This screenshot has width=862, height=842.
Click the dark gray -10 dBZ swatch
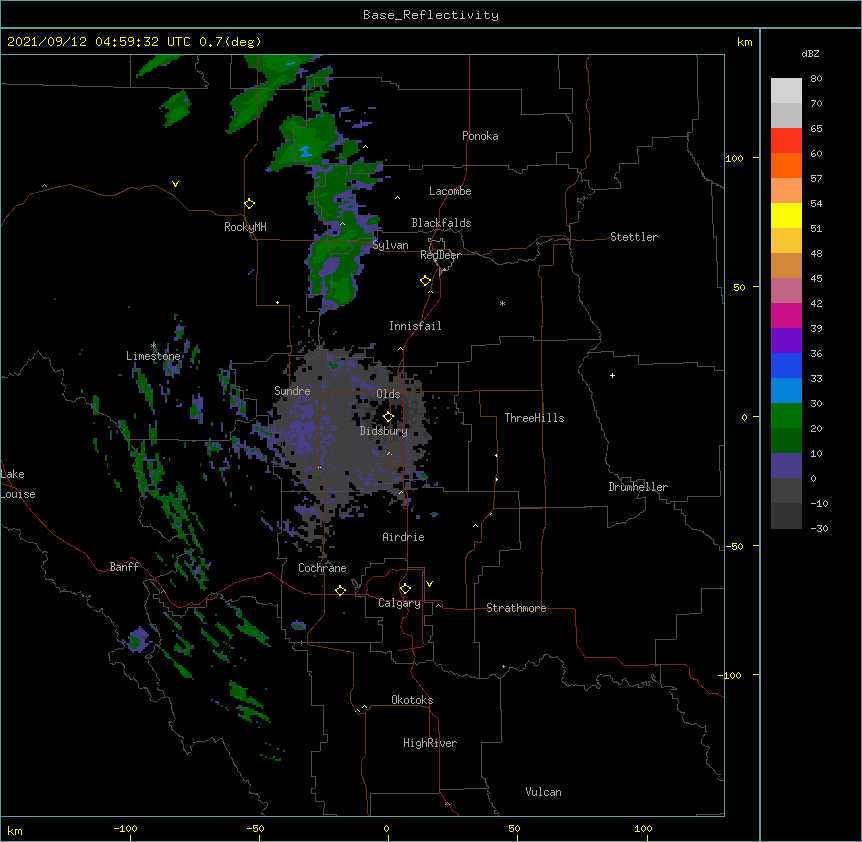(786, 516)
